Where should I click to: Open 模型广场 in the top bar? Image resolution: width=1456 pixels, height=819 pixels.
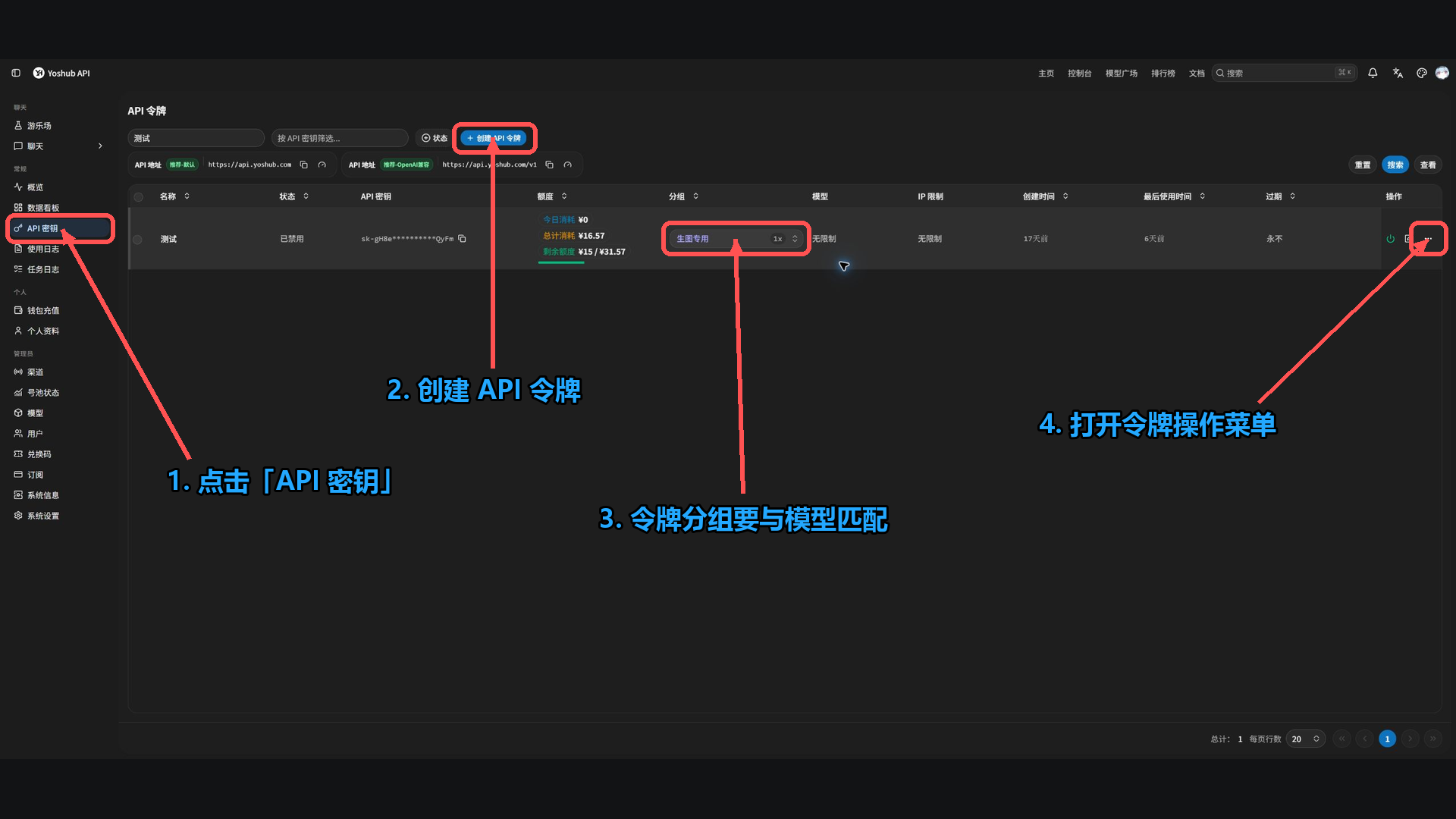pos(1121,74)
